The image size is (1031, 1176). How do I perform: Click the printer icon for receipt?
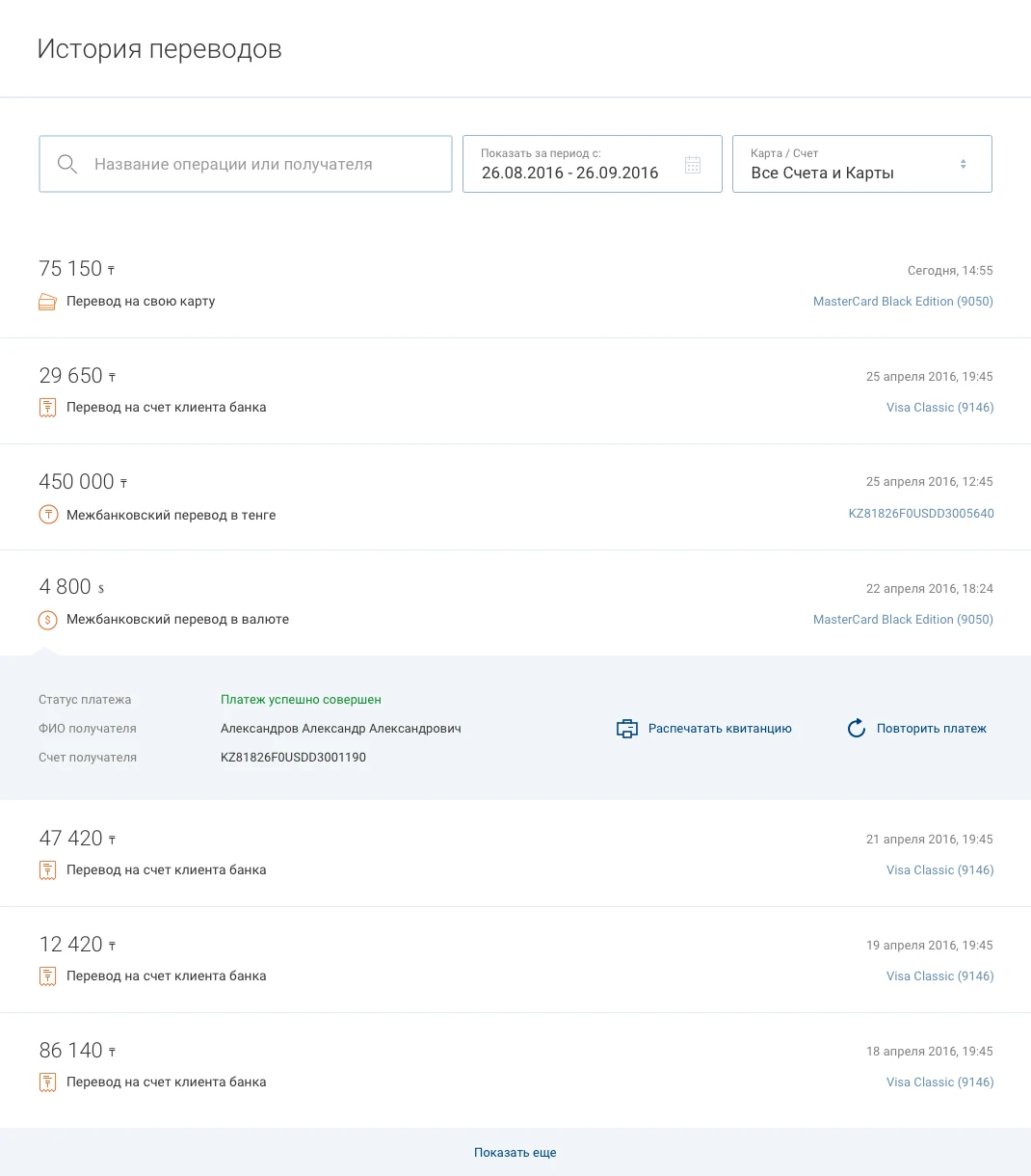tap(626, 729)
